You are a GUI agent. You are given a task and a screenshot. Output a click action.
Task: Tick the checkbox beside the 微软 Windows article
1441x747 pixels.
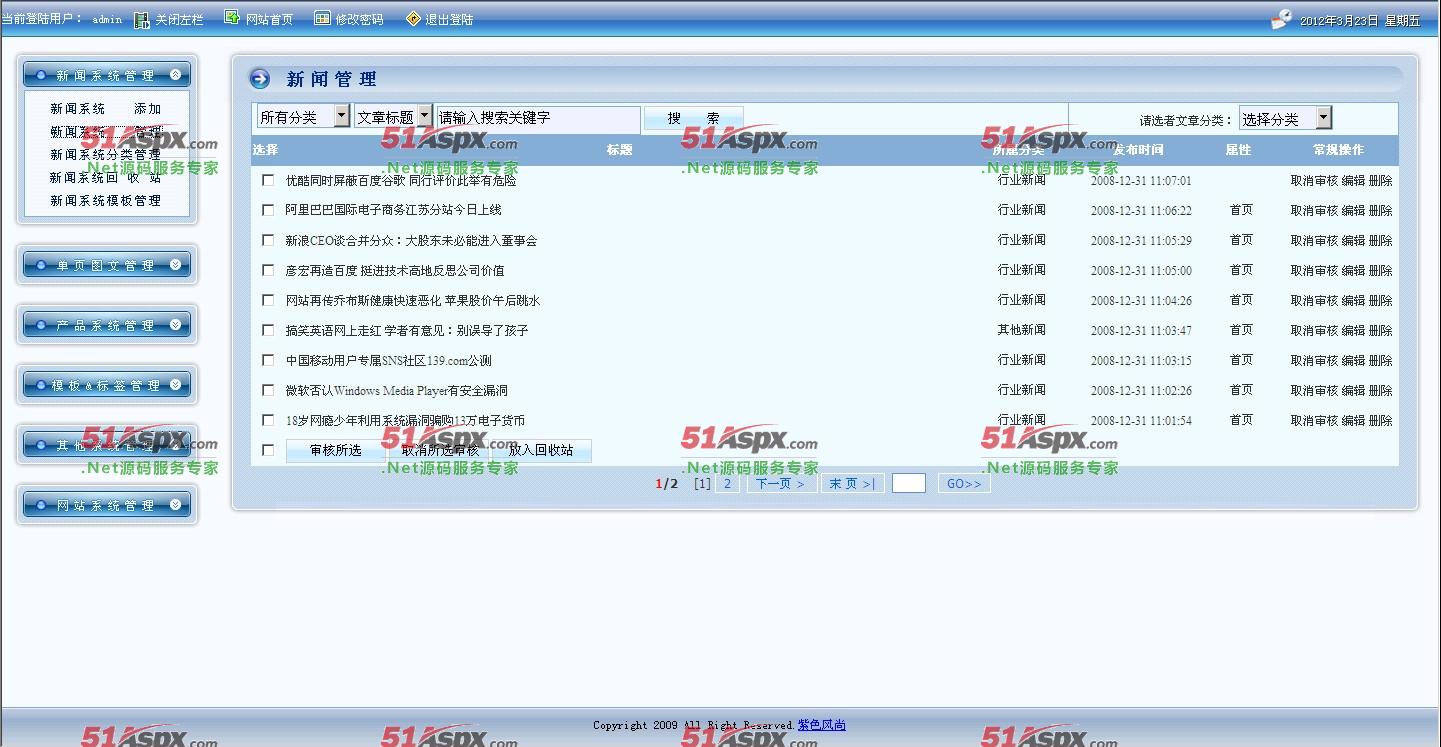tap(268, 390)
